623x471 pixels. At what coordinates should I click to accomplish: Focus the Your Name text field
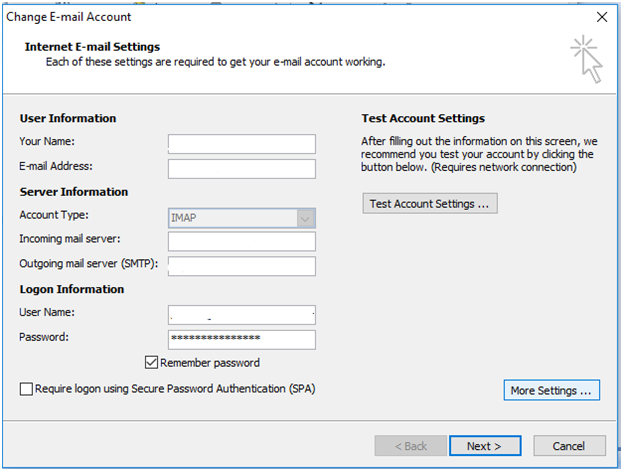[242, 144]
